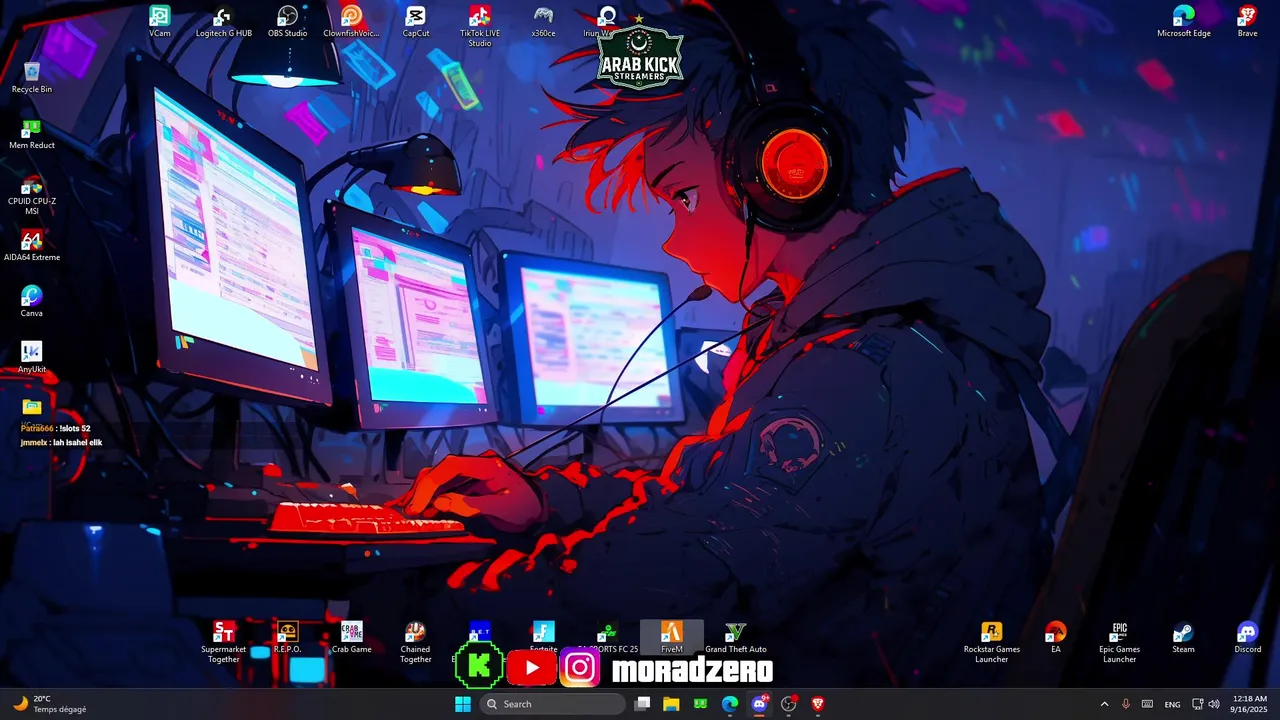Select the yellow folder below AnyUkit
Image resolution: width=1280 pixels, height=720 pixels.
(x=32, y=406)
